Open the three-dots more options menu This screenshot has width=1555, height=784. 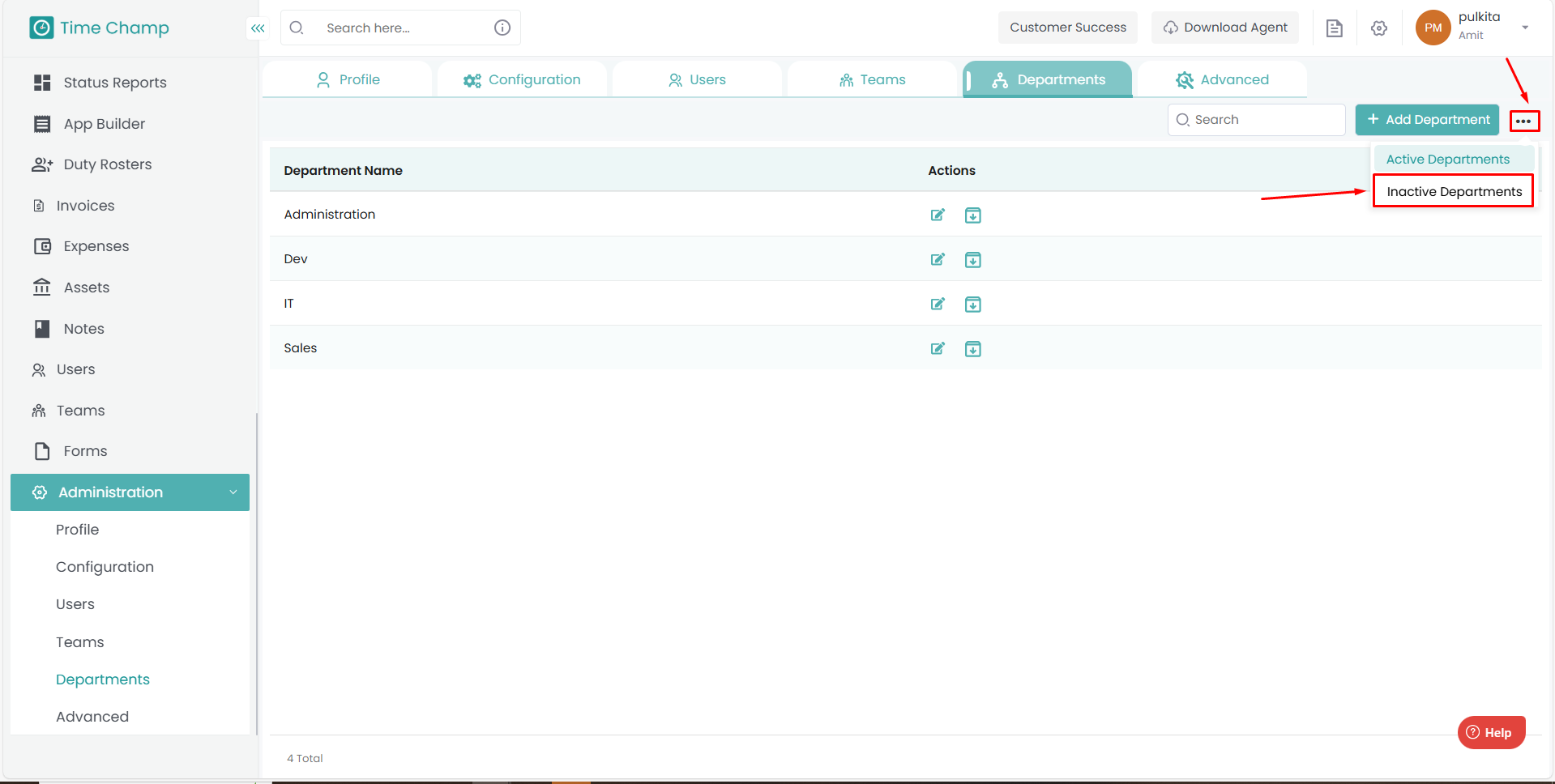pos(1523,121)
